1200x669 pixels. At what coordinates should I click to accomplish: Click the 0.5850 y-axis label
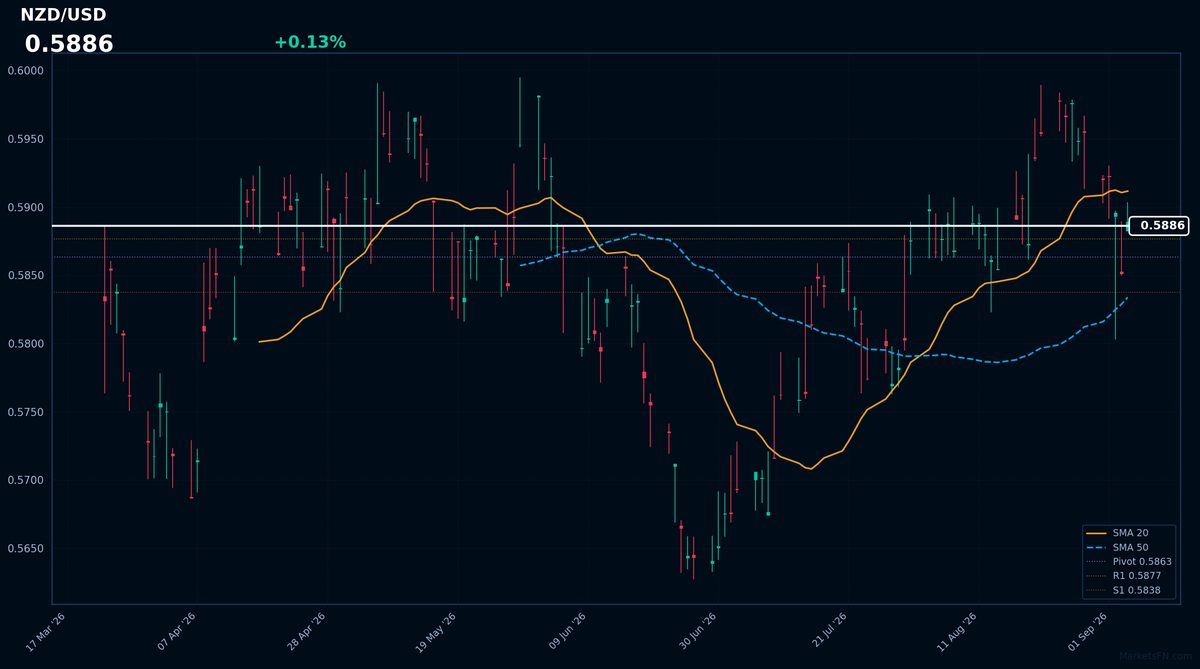[26, 275]
